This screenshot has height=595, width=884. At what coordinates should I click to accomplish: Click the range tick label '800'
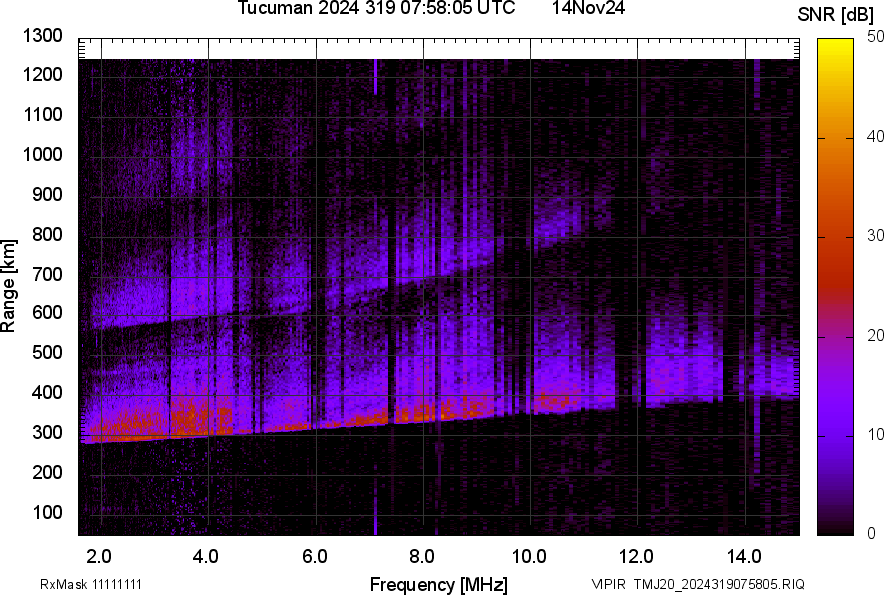tap(47, 233)
